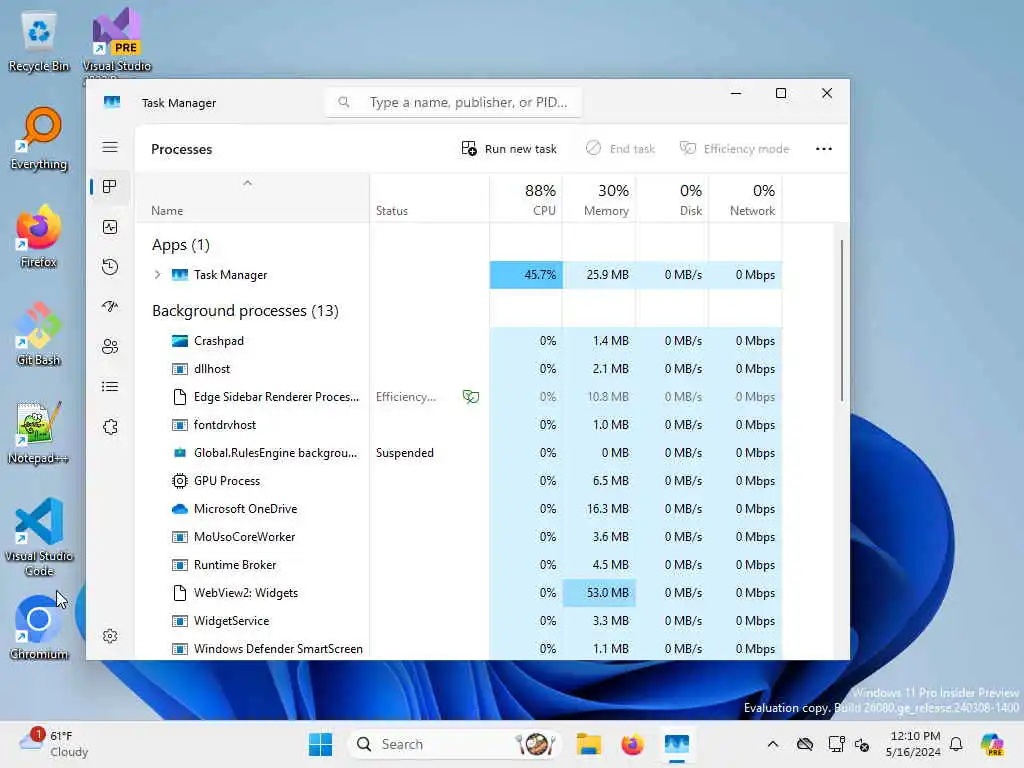Click the Run new task button

tap(509, 149)
